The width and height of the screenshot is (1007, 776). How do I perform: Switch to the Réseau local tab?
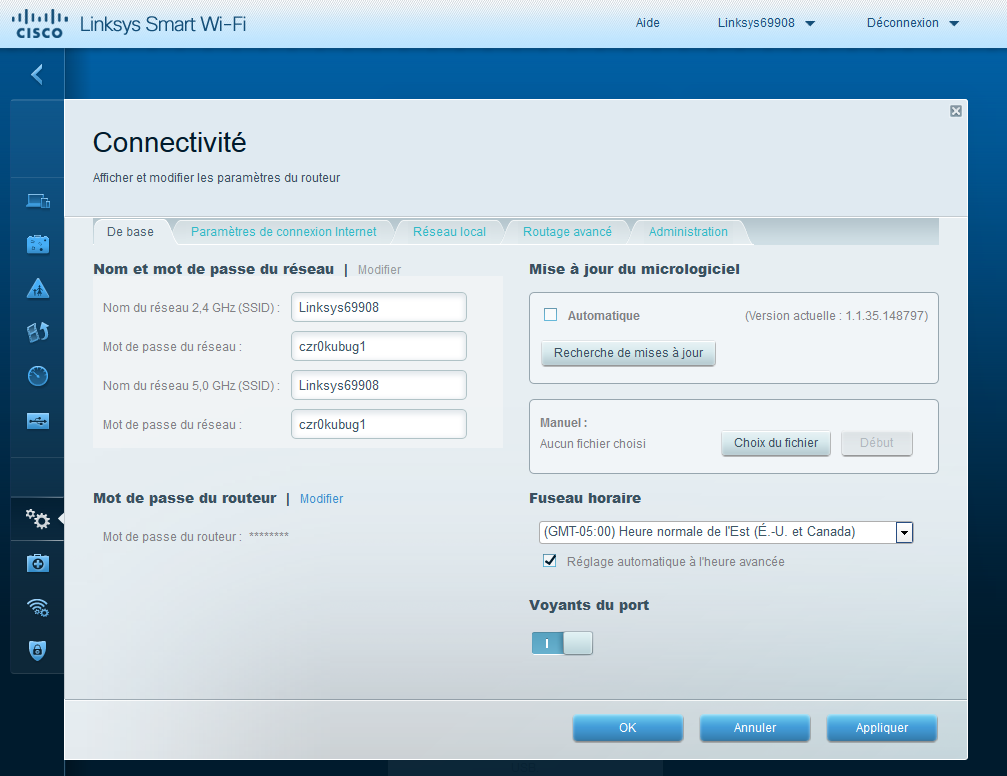coord(449,232)
